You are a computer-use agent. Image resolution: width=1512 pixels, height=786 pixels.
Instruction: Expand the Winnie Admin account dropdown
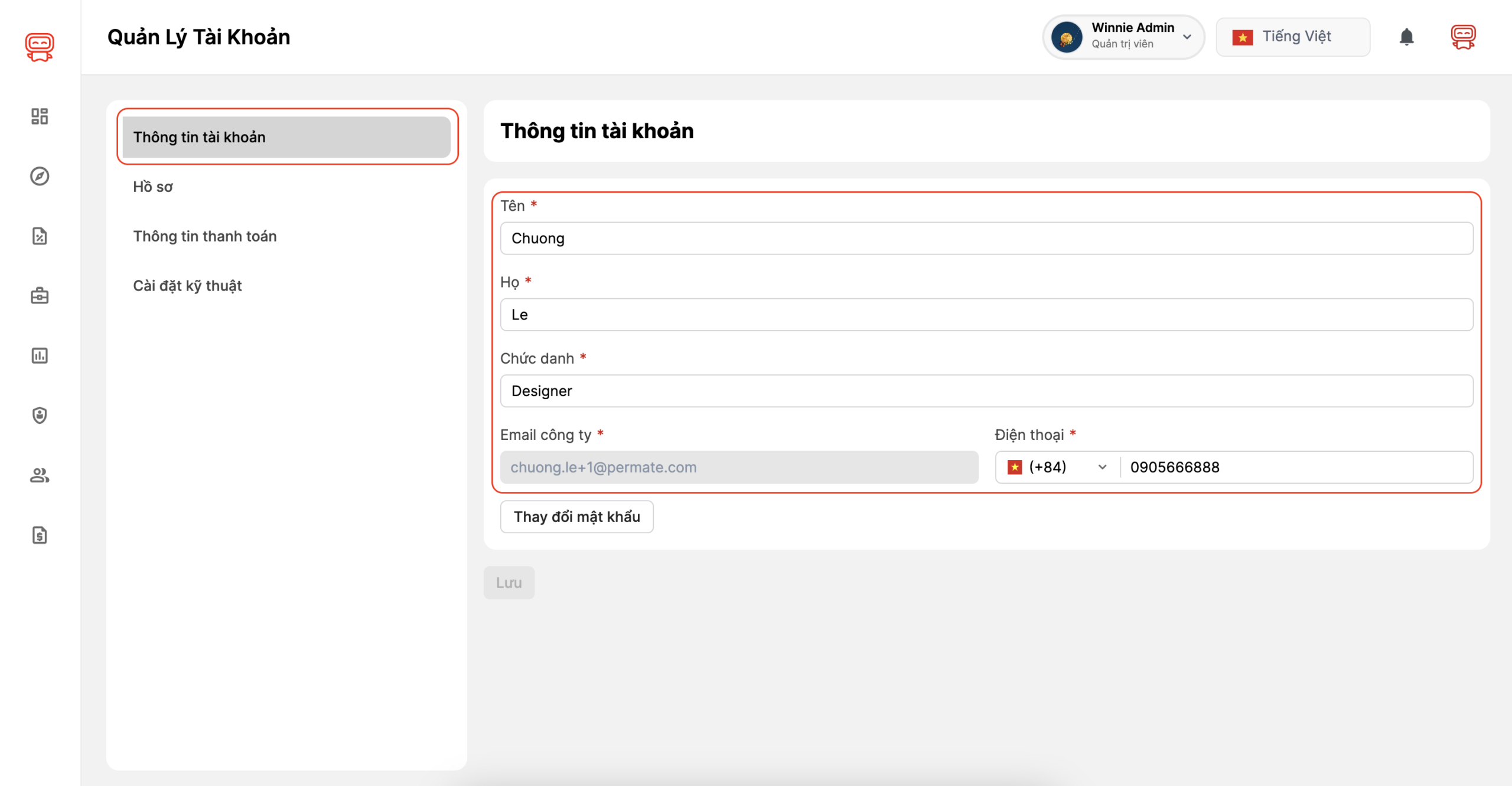point(1123,37)
